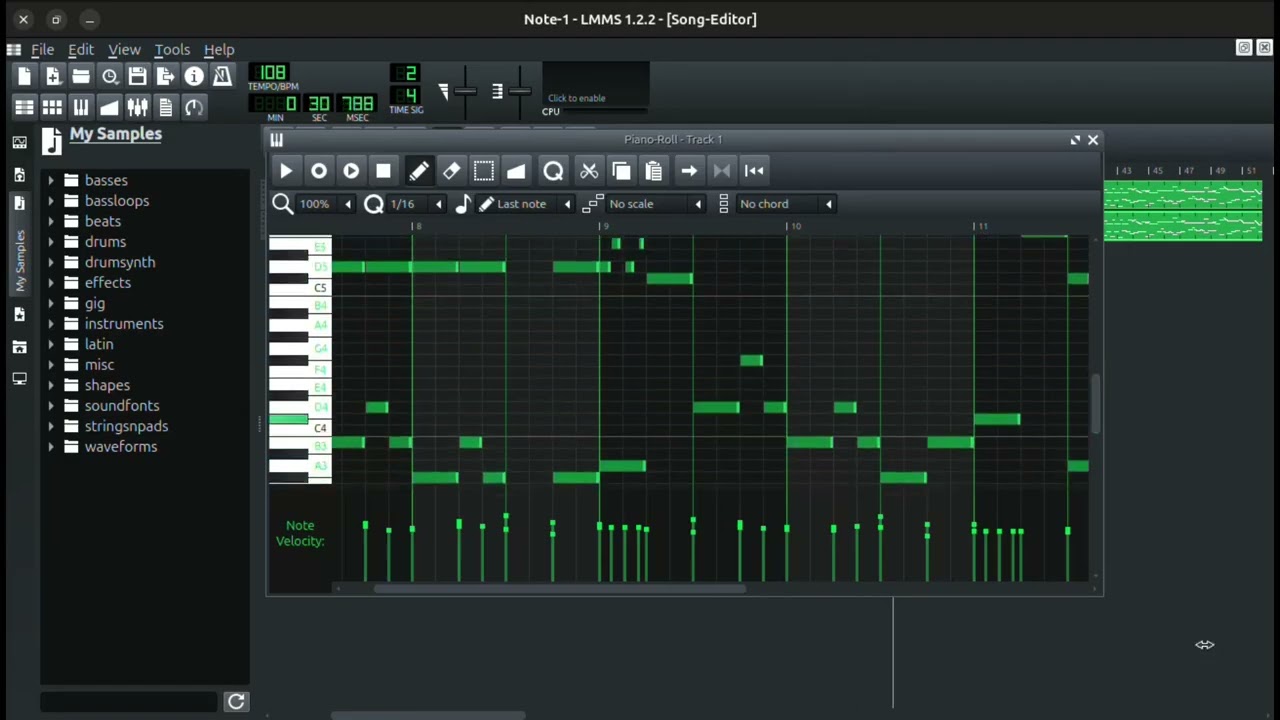Open the Tools menu
The height and width of the screenshot is (720, 1280).
pos(172,49)
